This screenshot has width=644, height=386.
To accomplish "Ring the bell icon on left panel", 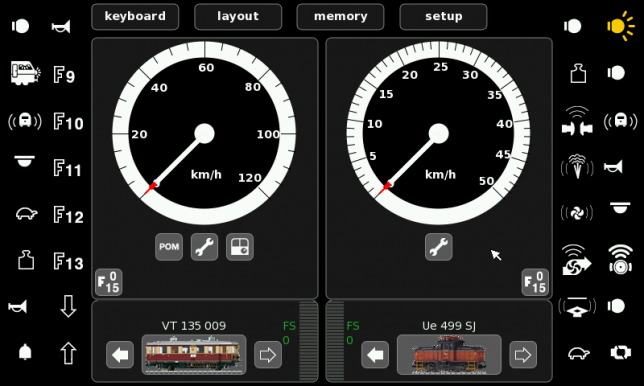I will (x=25, y=352).
